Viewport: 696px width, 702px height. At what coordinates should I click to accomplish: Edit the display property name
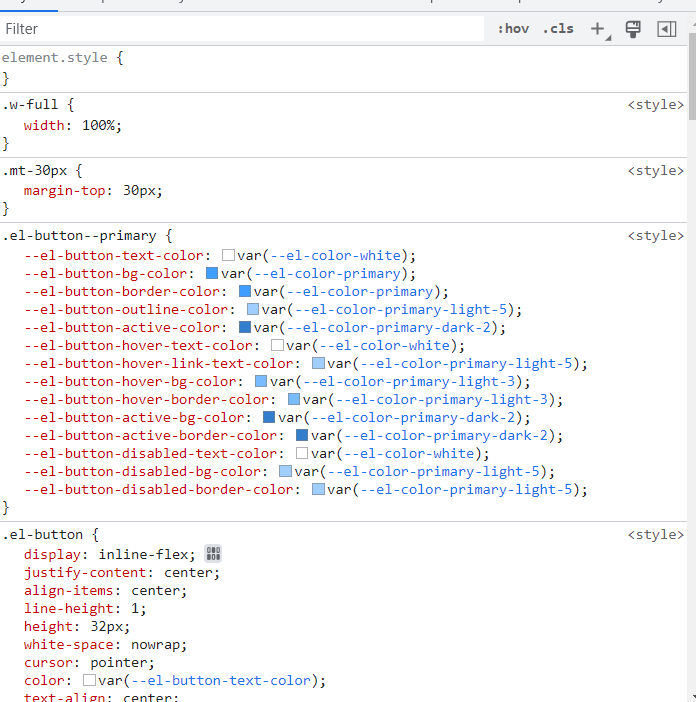pos(52,554)
